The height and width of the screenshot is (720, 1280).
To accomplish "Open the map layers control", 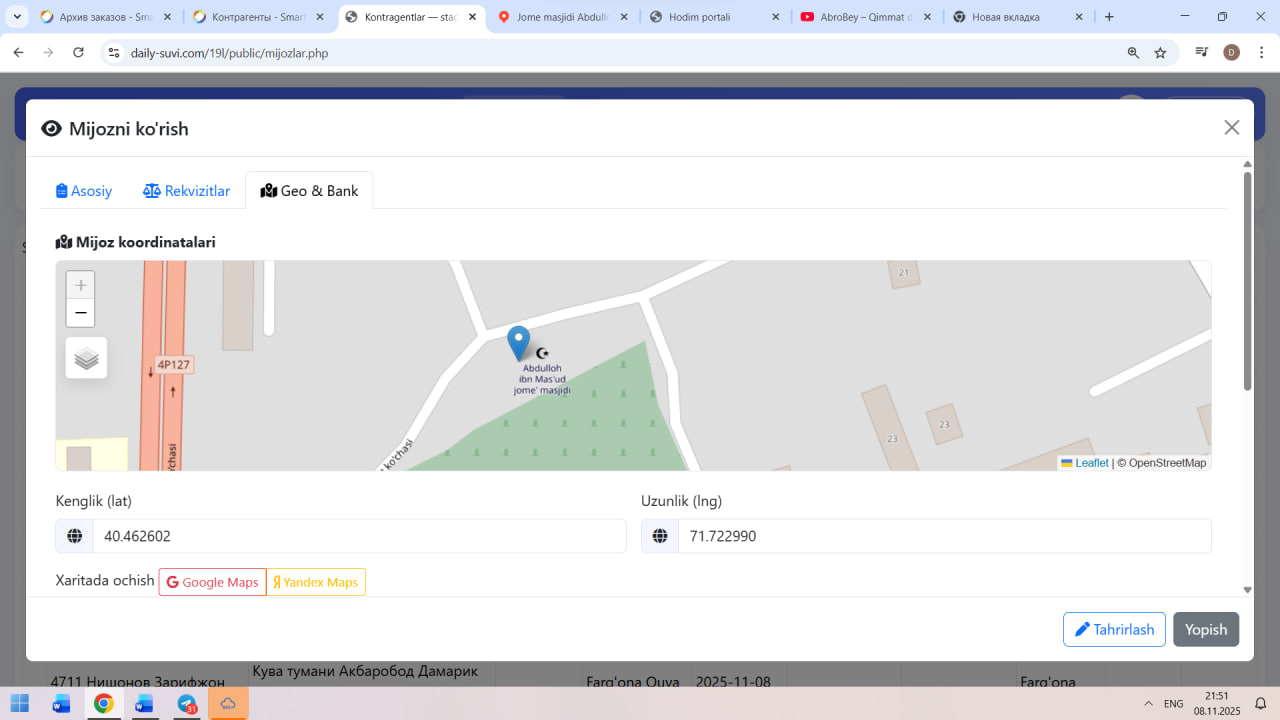I will [87, 358].
